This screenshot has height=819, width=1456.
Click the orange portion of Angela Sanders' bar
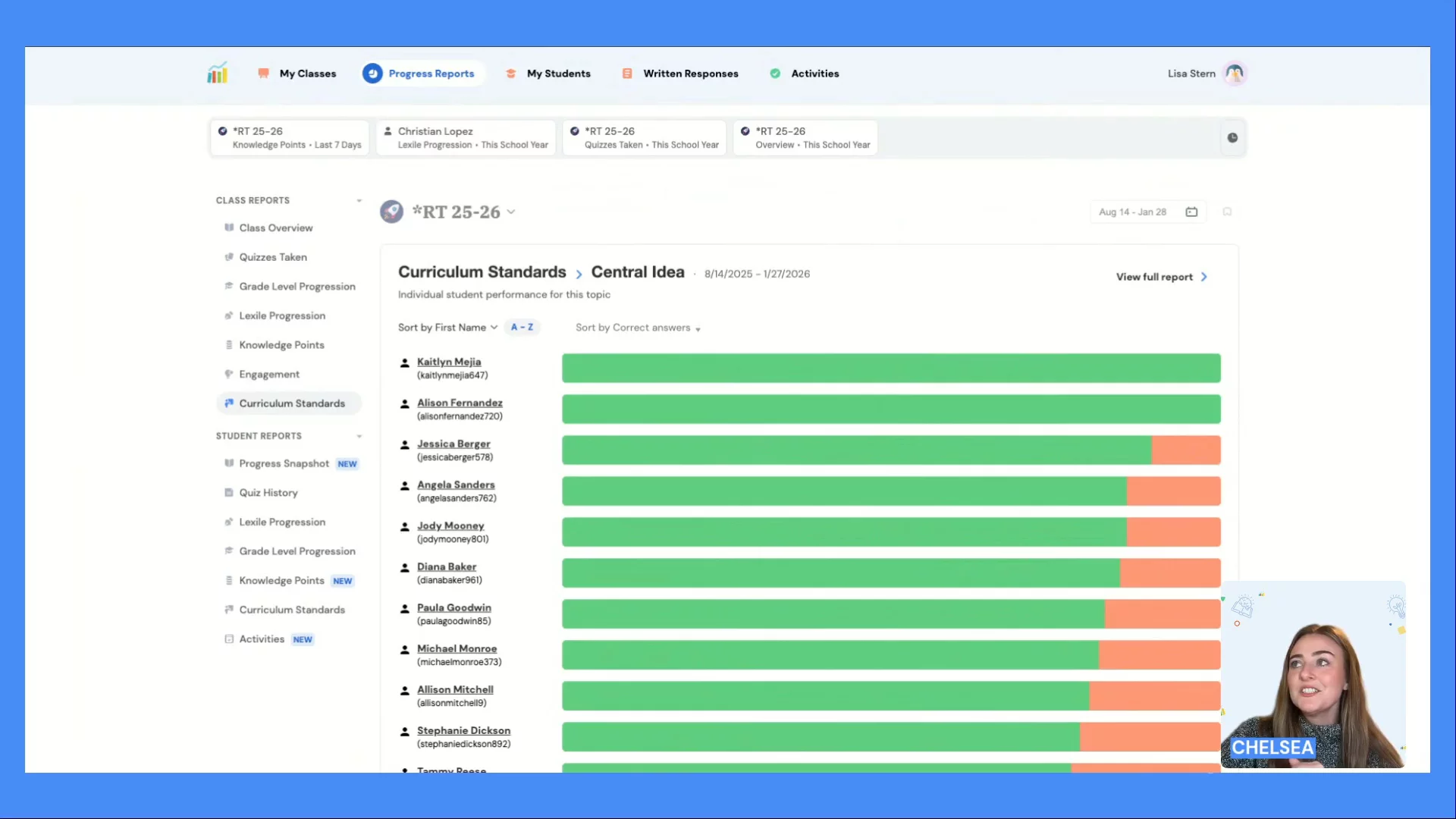[1173, 491]
